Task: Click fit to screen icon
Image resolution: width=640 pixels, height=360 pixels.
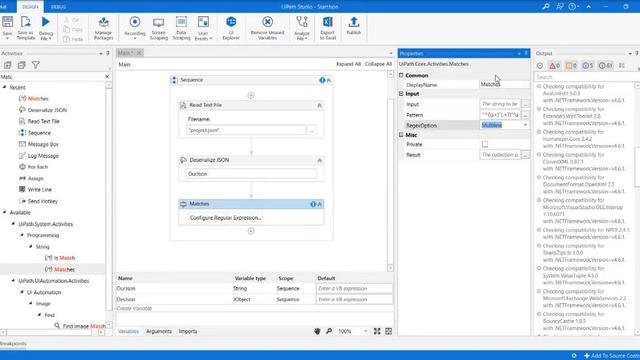Action: coord(377,331)
